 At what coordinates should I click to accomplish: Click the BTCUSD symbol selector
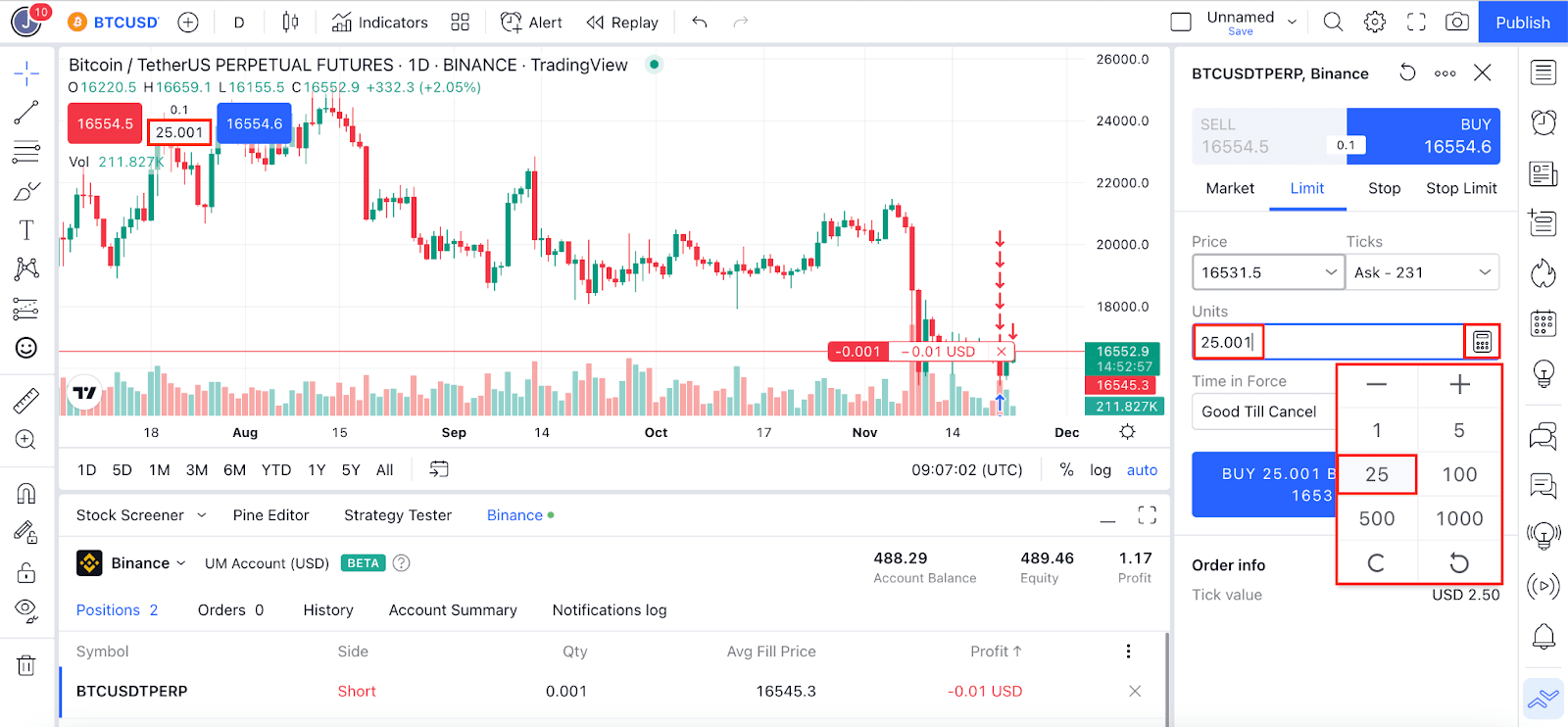(114, 23)
